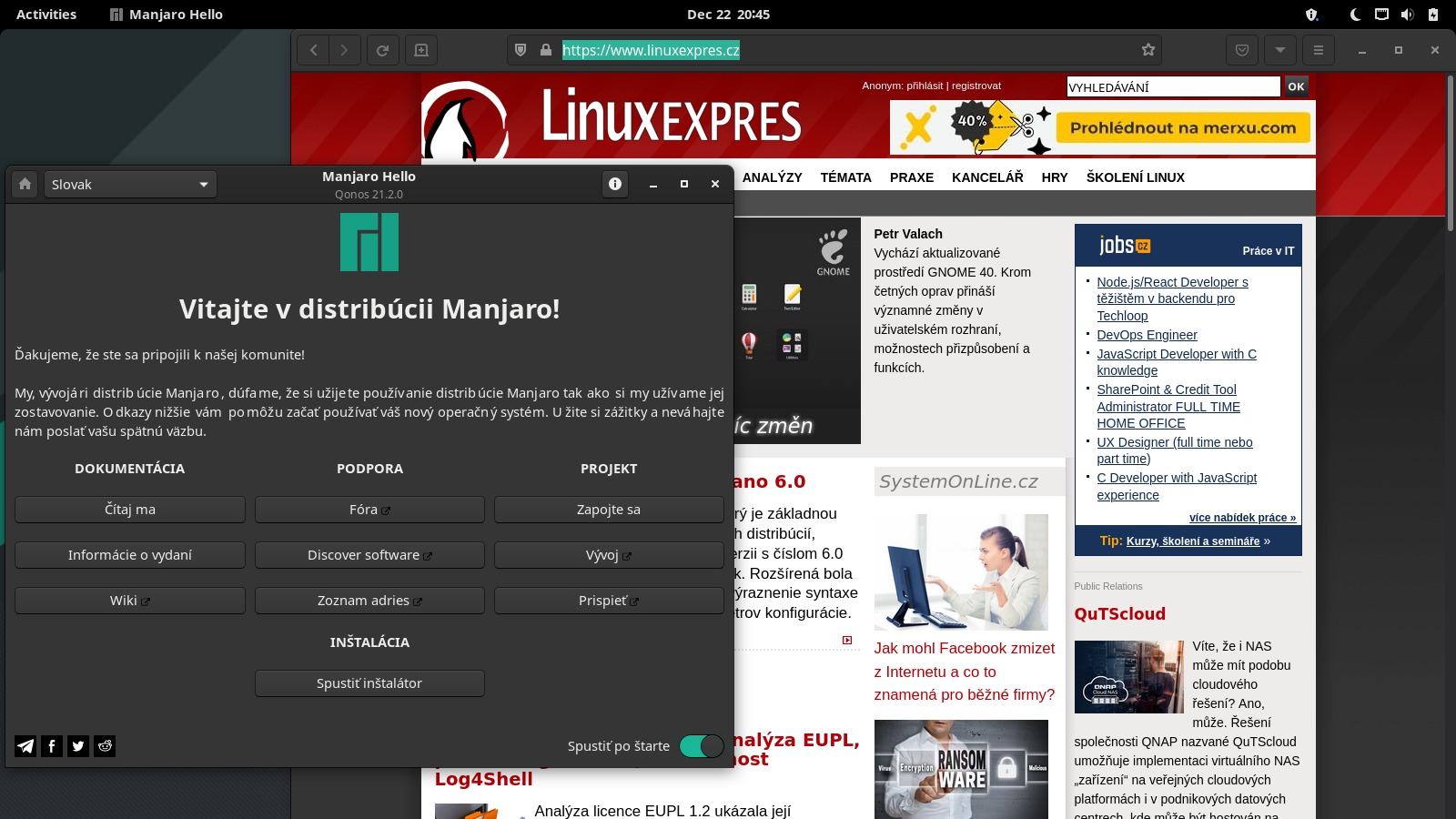The width and height of the screenshot is (1456, 819).
Task: Expand the browser downloads arrow menu
Action: click(x=1280, y=50)
